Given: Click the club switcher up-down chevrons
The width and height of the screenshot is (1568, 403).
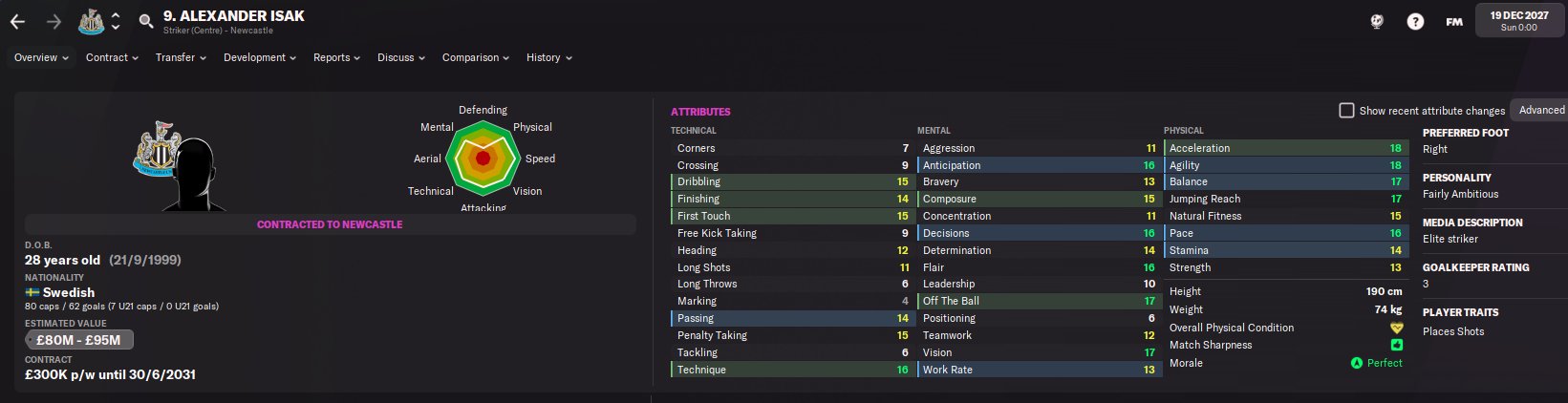Looking at the screenshot, I should tap(116, 21).
